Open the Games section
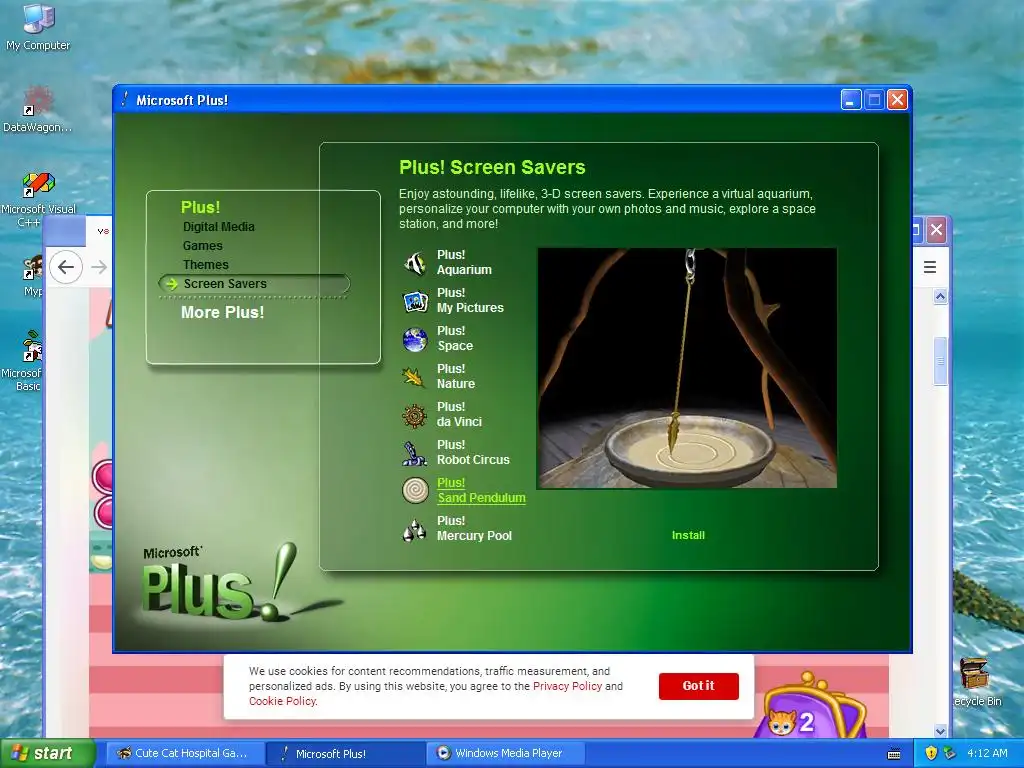Viewport: 1024px width, 768px height. [x=202, y=246]
